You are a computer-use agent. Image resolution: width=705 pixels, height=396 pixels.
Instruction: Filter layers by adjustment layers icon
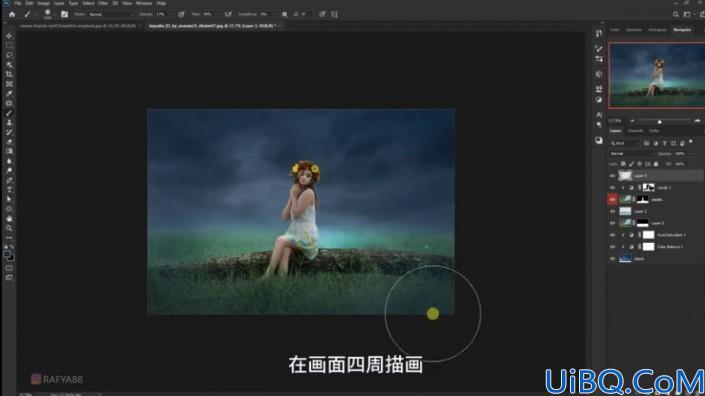655,143
